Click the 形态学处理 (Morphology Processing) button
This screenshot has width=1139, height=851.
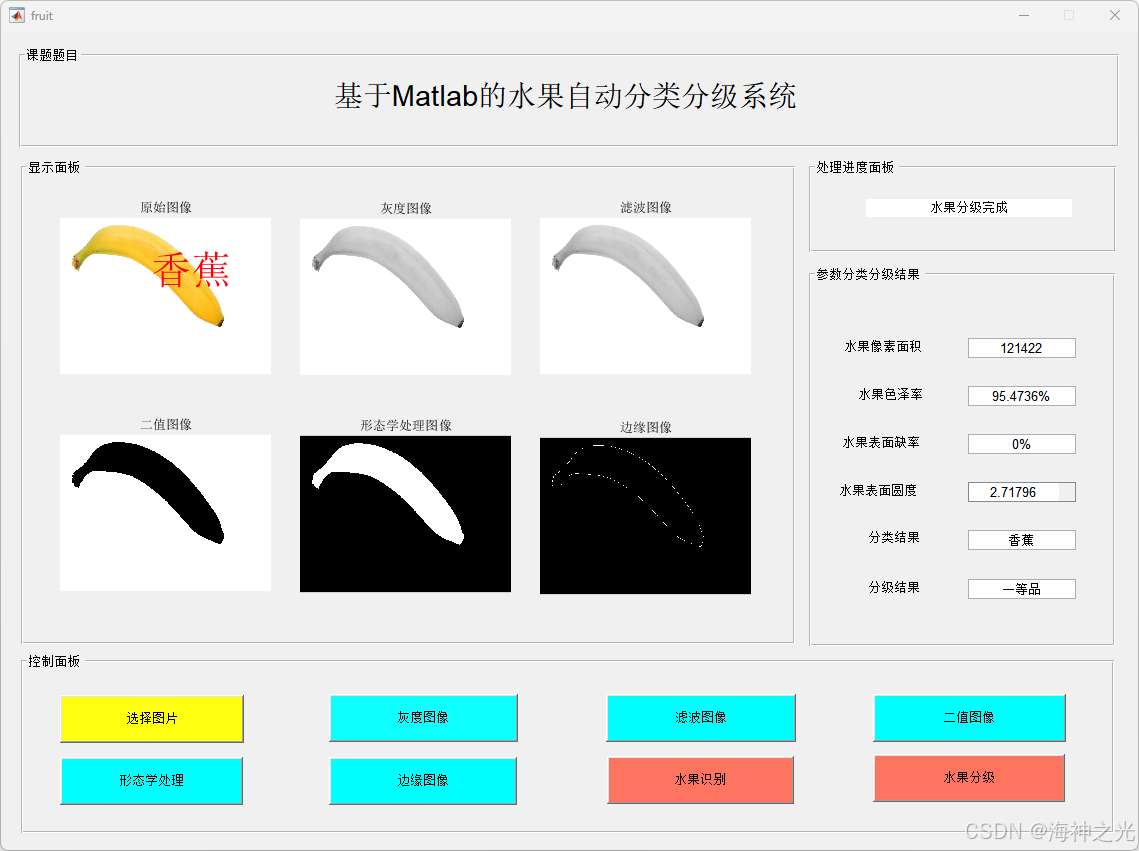151,780
